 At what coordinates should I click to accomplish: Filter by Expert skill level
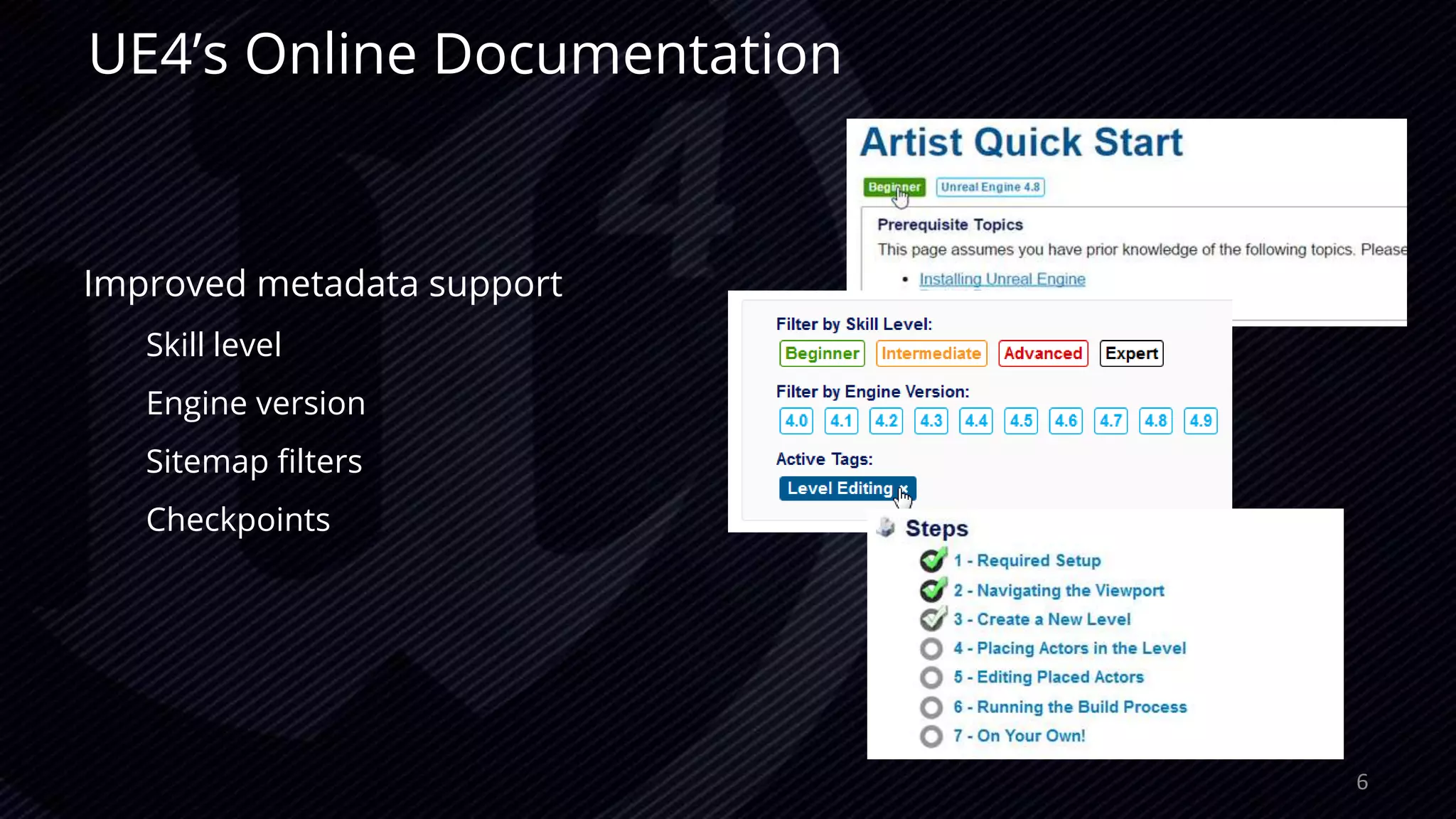[1131, 353]
